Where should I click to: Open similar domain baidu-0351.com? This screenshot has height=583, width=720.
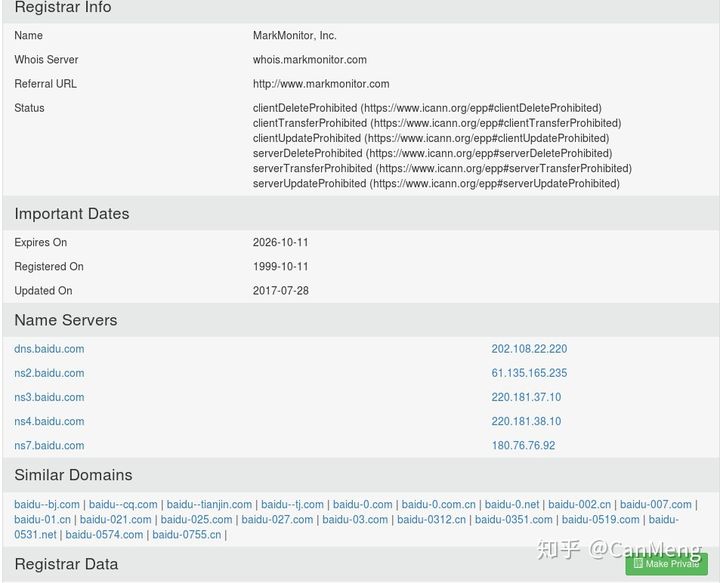(513, 520)
